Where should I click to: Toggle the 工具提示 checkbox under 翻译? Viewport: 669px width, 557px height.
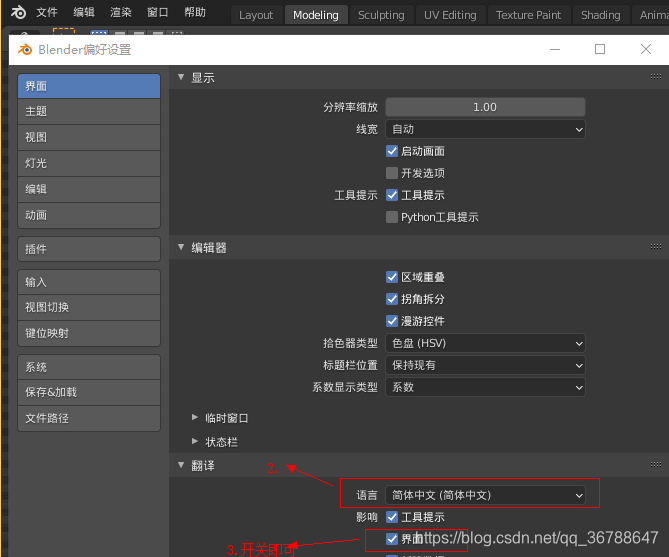[392, 517]
